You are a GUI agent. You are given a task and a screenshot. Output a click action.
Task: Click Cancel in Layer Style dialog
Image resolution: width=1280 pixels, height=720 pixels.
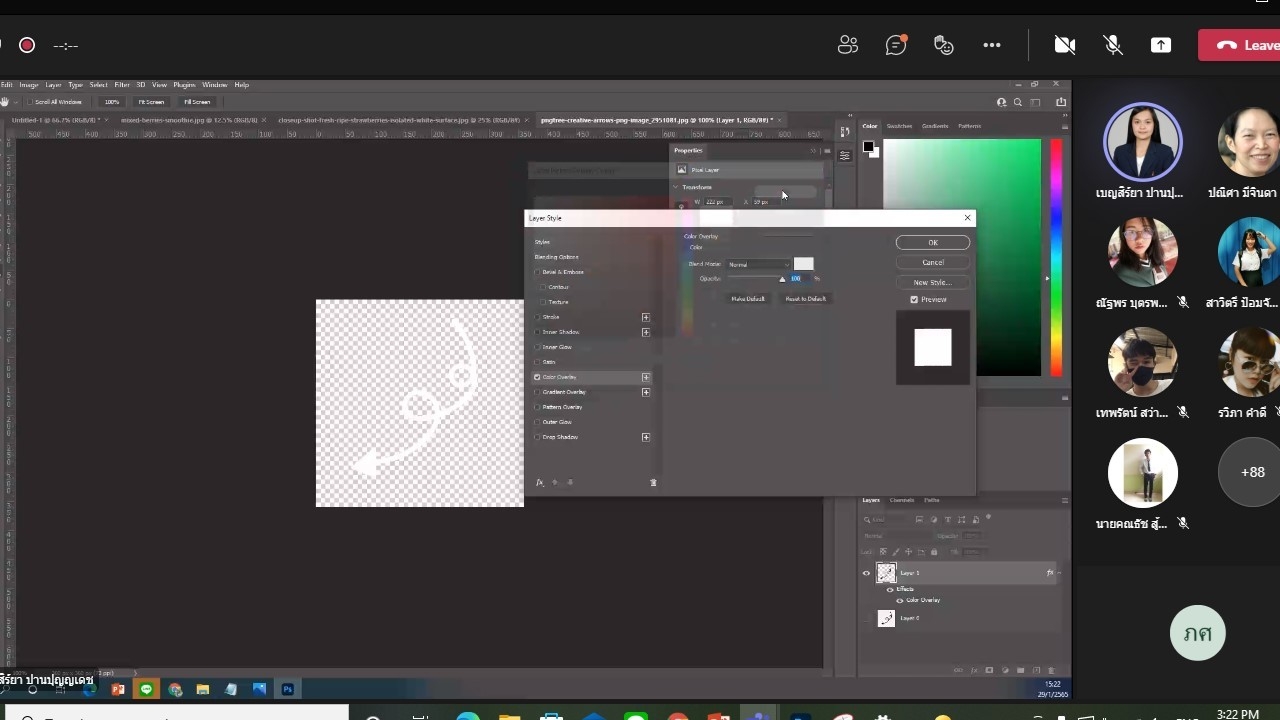pyautogui.click(x=933, y=262)
